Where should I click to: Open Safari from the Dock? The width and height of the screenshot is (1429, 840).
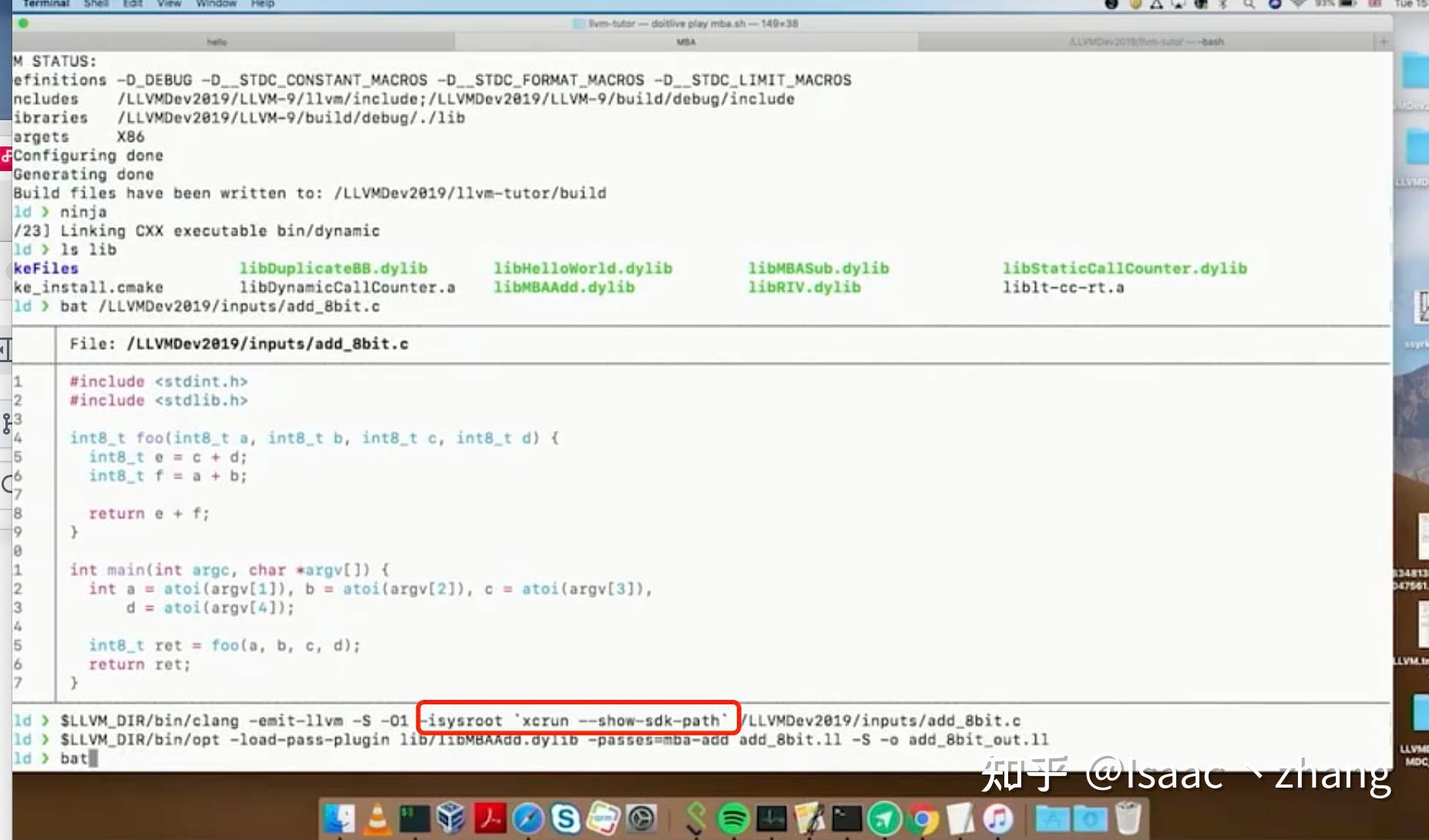coord(528,819)
